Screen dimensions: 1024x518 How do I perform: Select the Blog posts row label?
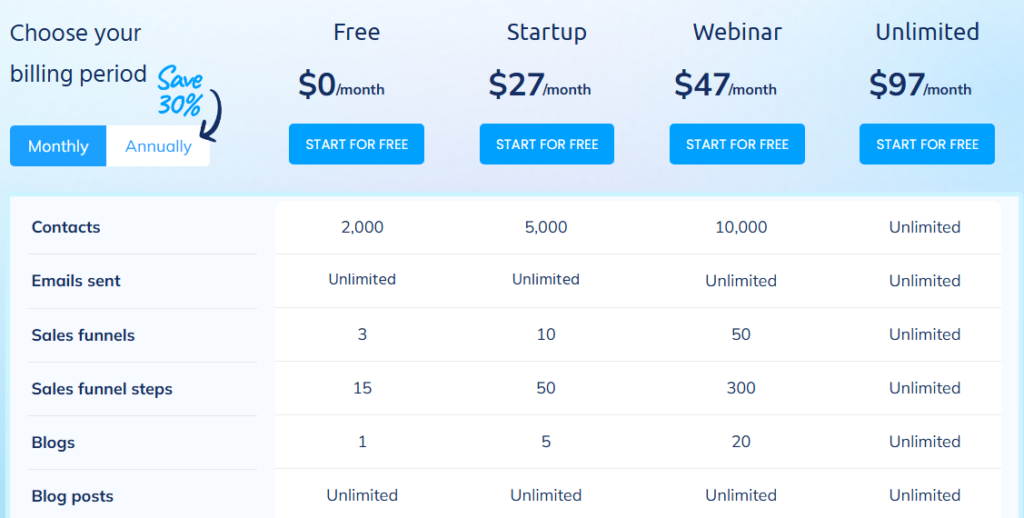tap(72, 496)
